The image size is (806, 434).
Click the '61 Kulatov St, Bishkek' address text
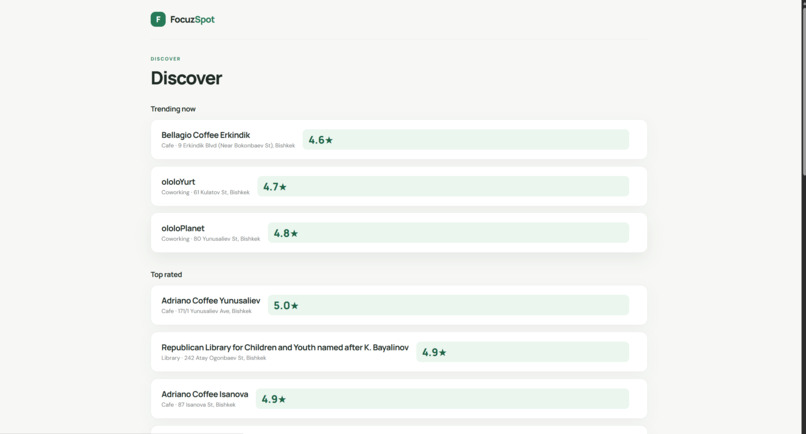click(222, 192)
